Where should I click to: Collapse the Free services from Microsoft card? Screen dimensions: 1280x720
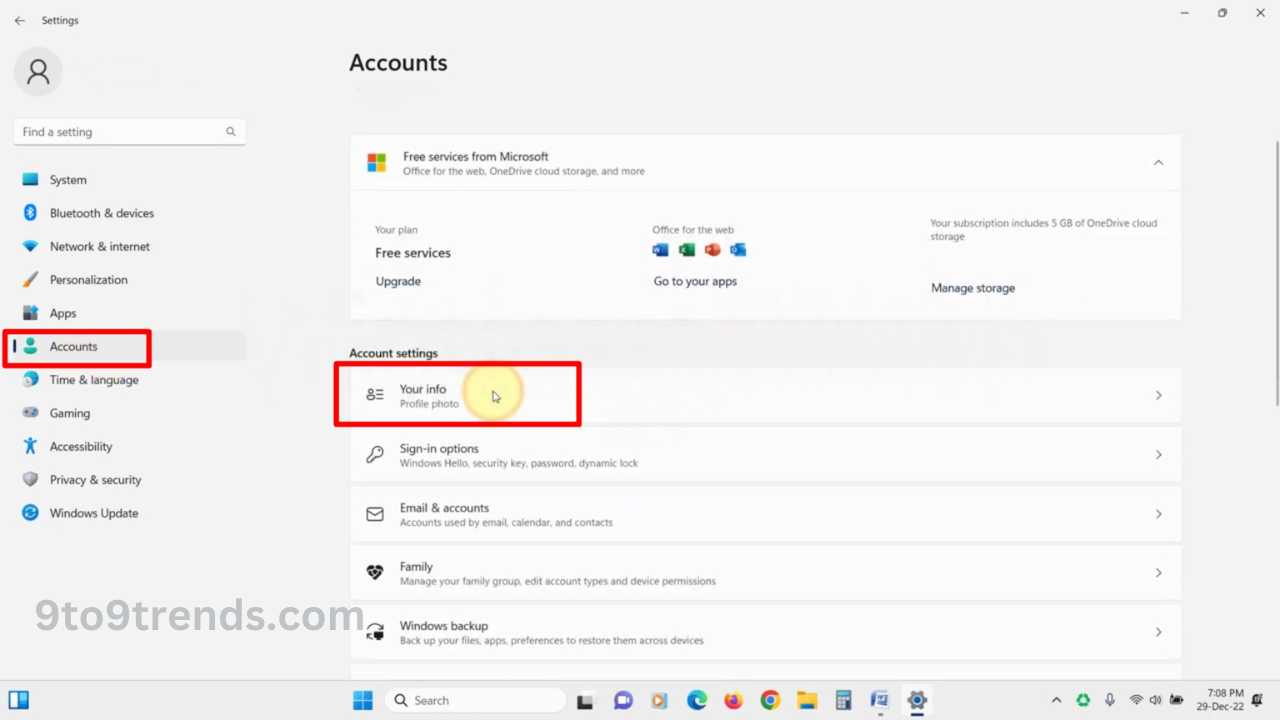pyautogui.click(x=1158, y=163)
